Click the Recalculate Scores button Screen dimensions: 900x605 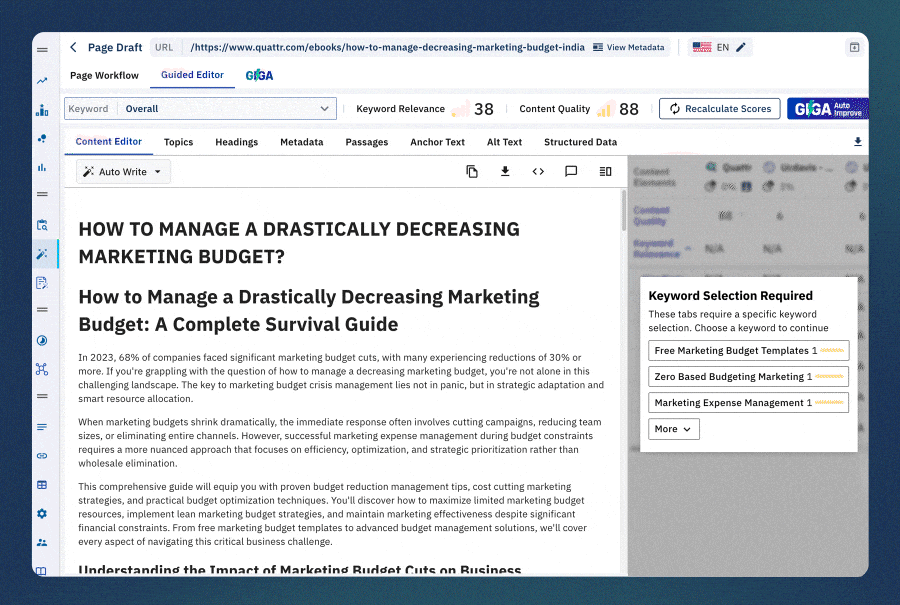point(719,108)
